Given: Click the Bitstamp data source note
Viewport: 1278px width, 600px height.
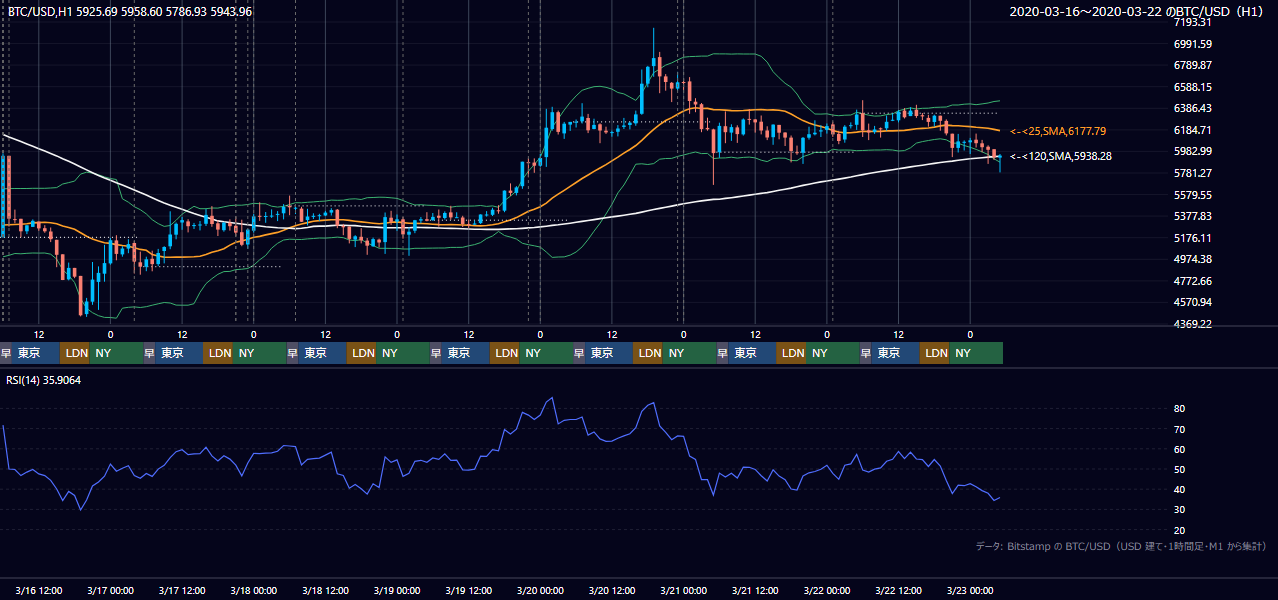Looking at the screenshot, I should [1121, 546].
